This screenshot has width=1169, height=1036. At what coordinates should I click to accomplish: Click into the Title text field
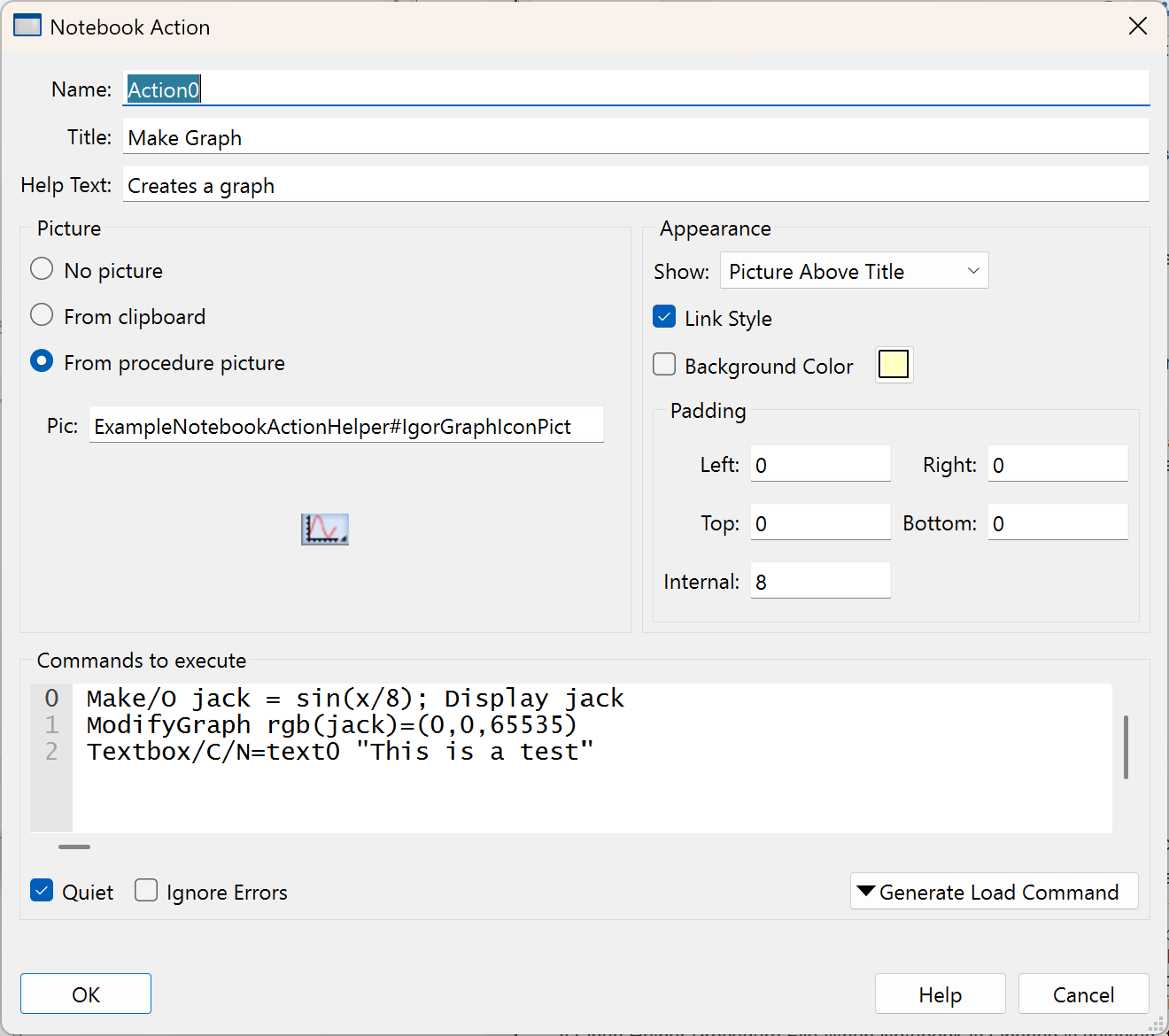pos(635,138)
